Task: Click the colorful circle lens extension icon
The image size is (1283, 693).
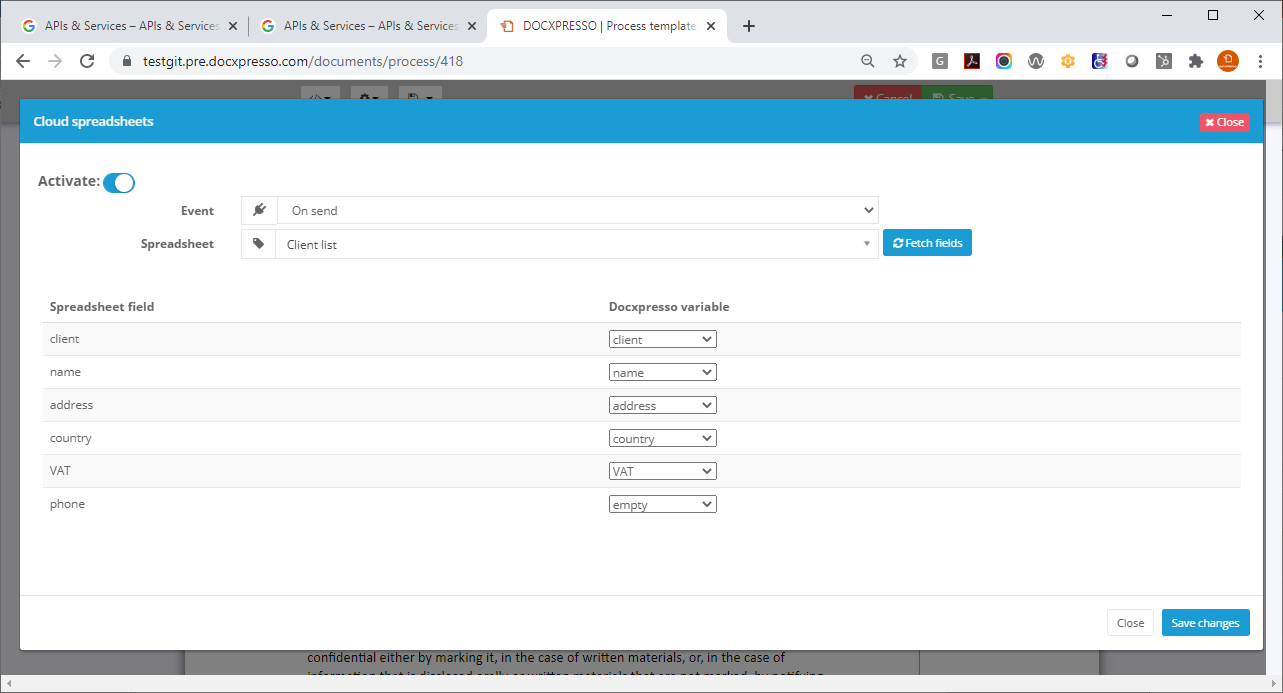Action: (x=1004, y=61)
